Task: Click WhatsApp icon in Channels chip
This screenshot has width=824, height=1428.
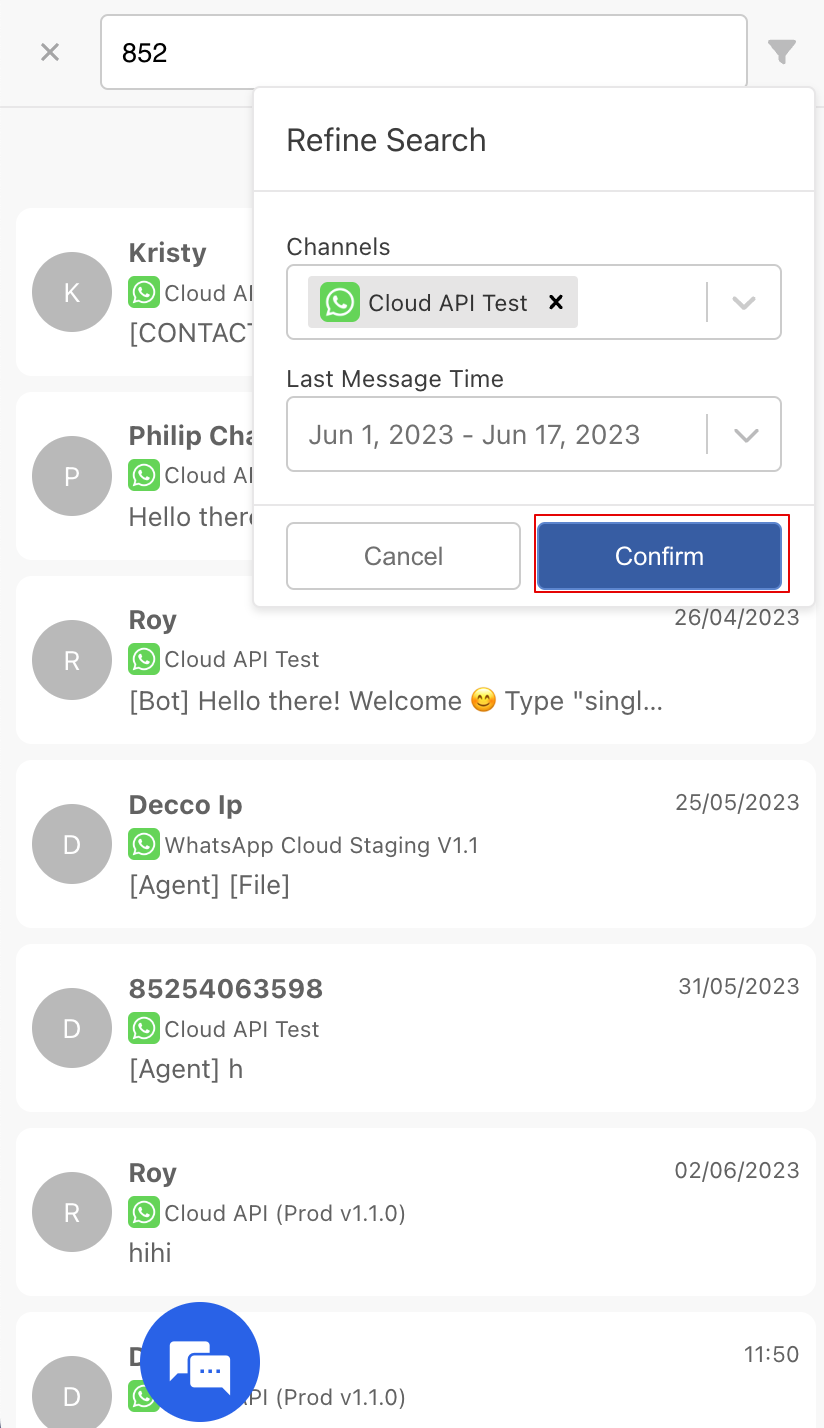Action: coord(339,302)
